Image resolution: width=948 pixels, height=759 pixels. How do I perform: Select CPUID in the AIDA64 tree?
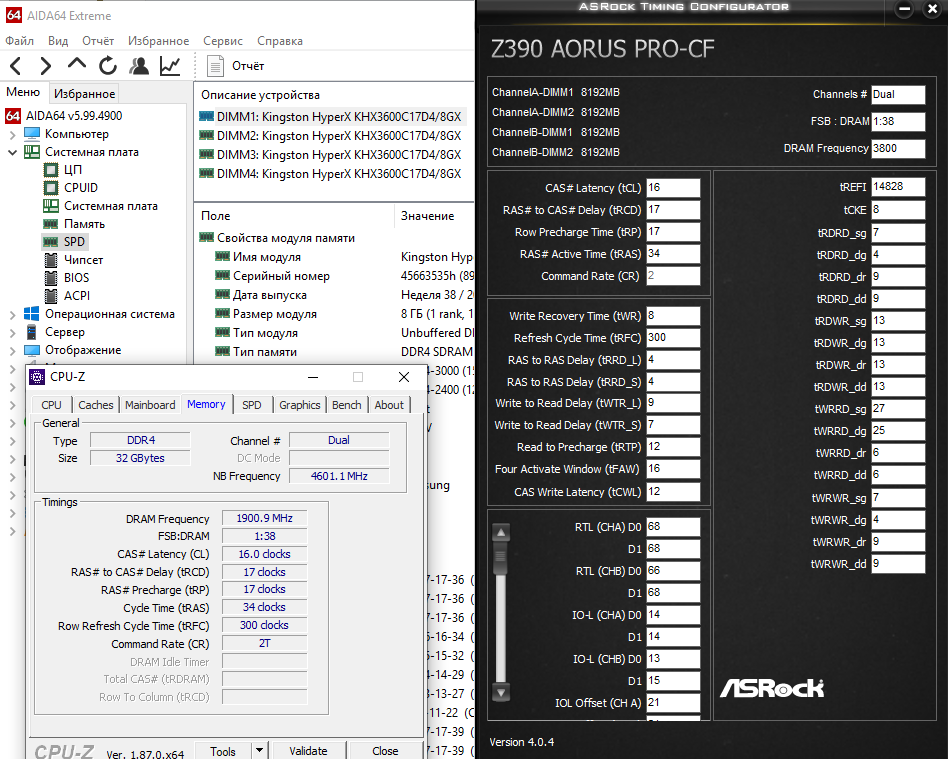click(x=80, y=188)
